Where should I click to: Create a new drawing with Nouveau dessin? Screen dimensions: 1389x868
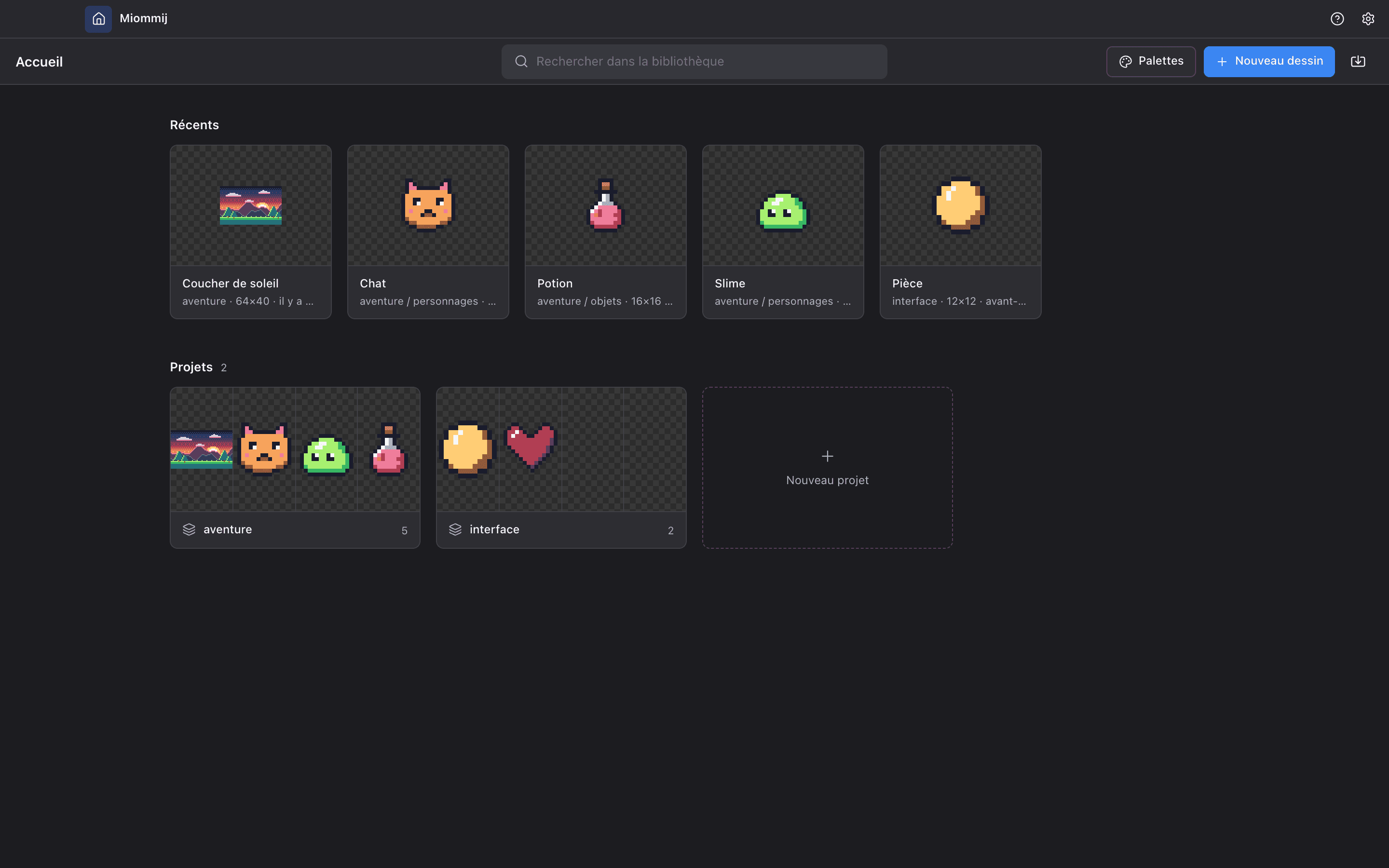pyautogui.click(x=1269, y=61)
